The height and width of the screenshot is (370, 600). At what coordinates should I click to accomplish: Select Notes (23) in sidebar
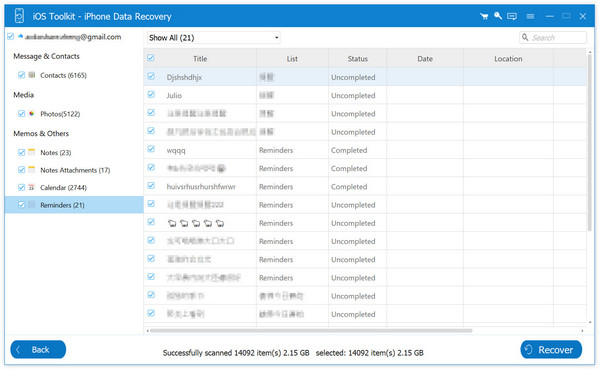click(56, 153)
